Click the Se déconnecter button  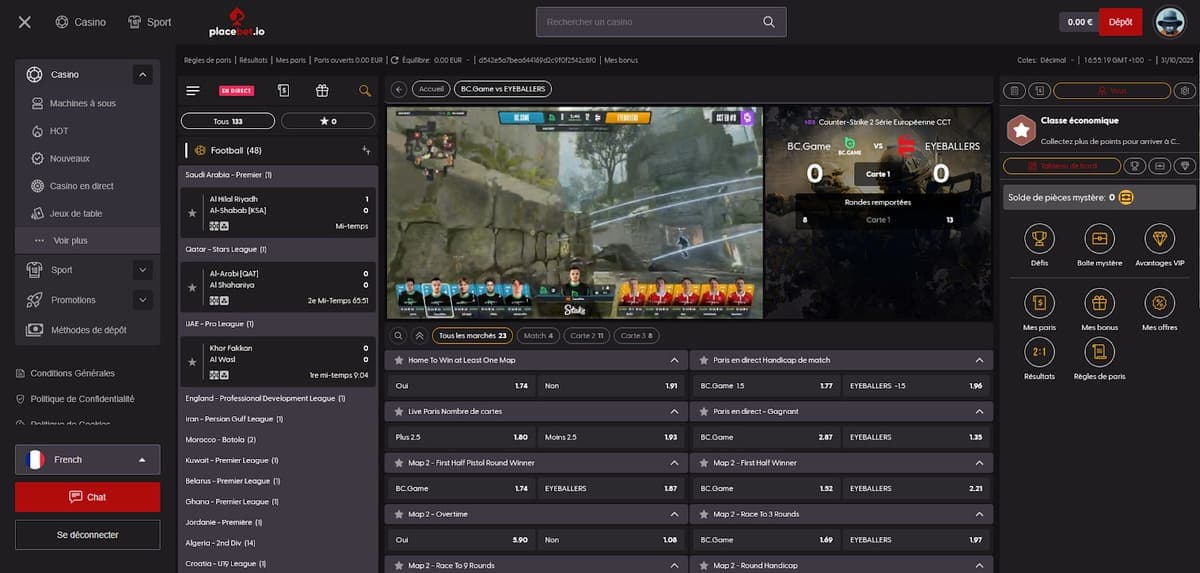coord(87,535)
